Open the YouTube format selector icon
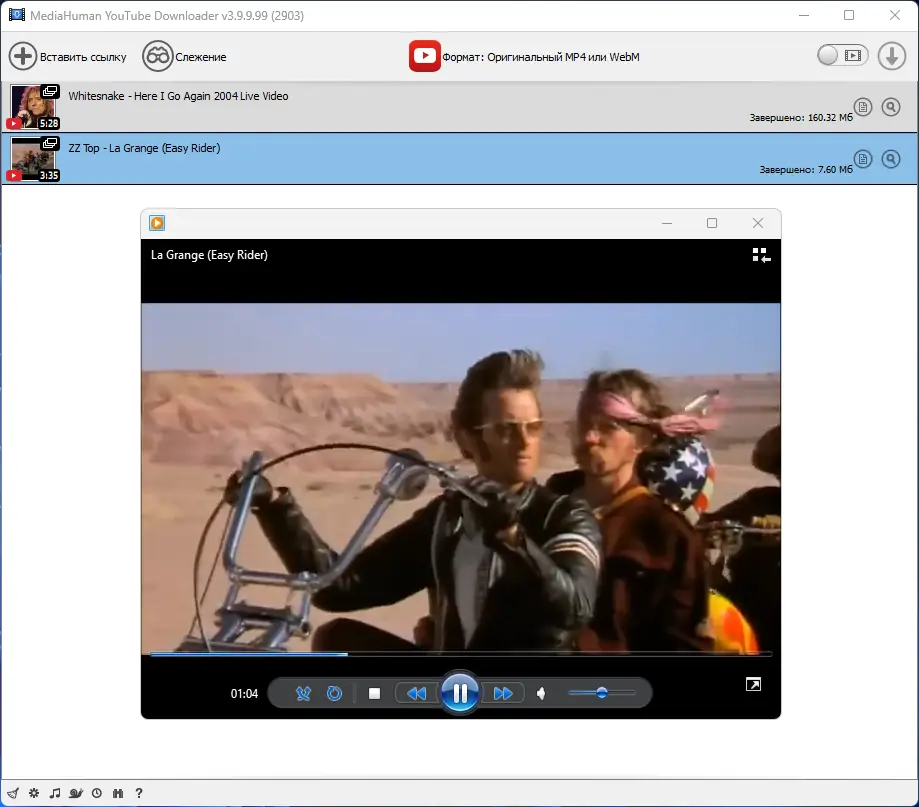 (x=424, y=56)
